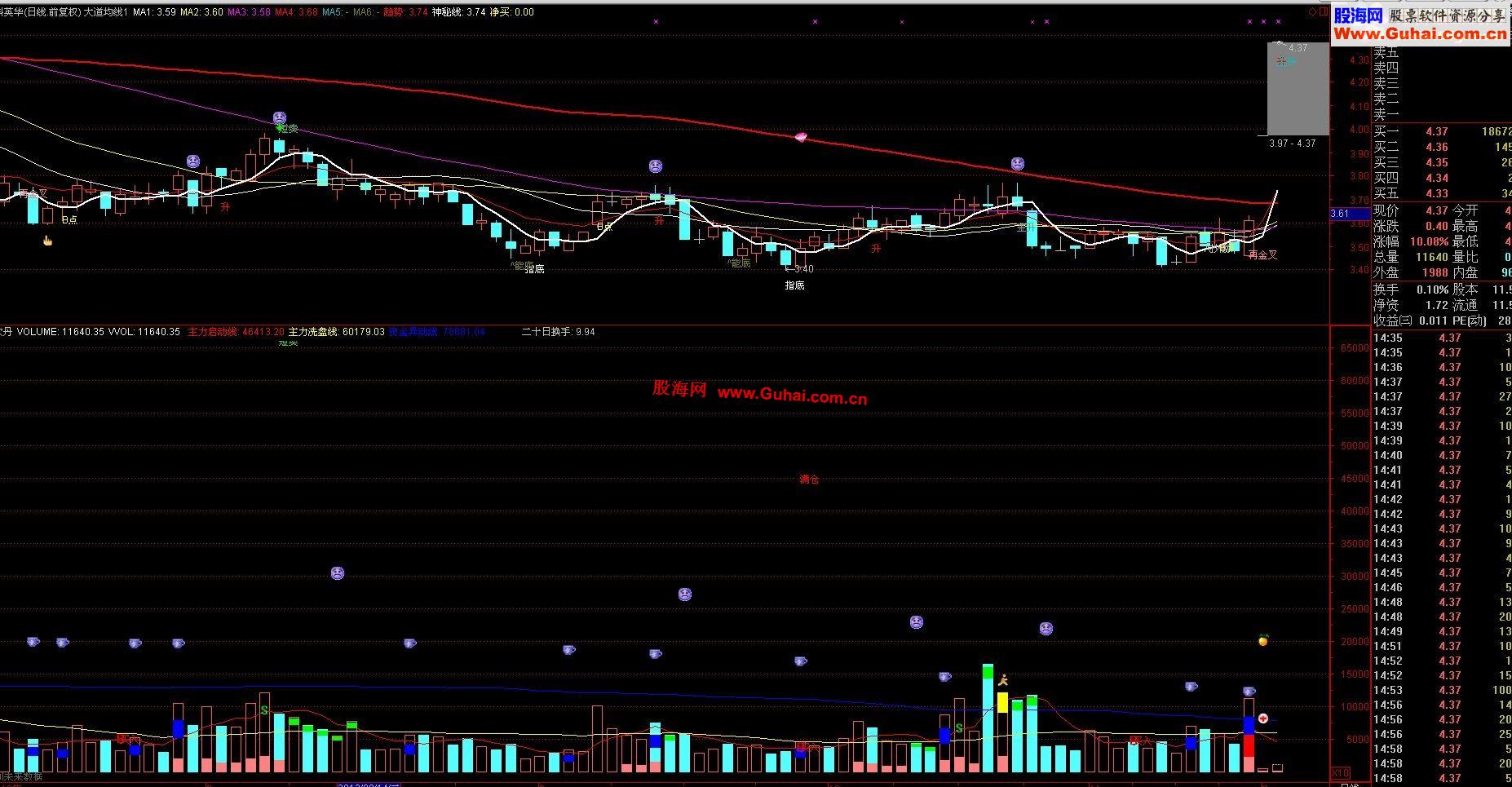Click the MA1: 3.59 value in the header
The width and height of the screenshot is (1512, 787).
154,12
